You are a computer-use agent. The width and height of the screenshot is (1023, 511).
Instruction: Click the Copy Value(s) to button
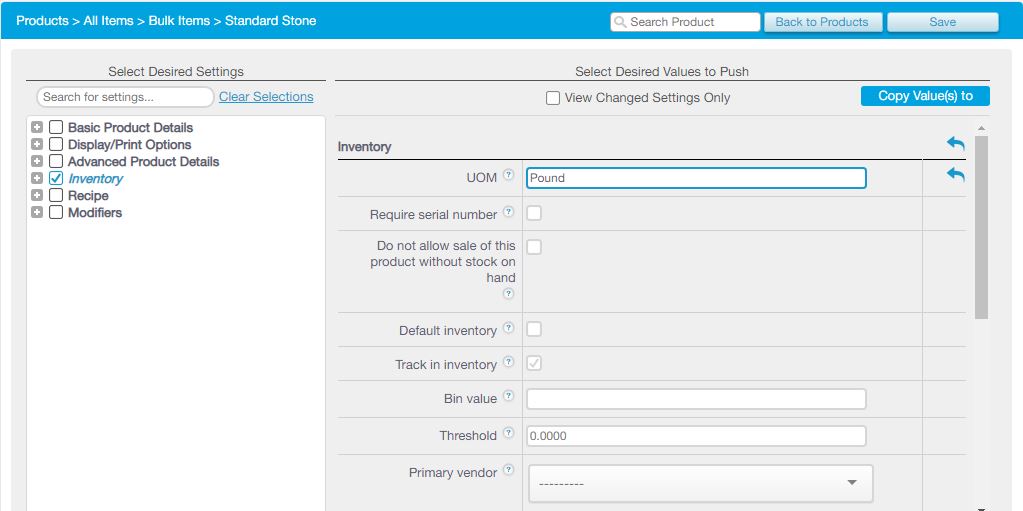point(925,96)
